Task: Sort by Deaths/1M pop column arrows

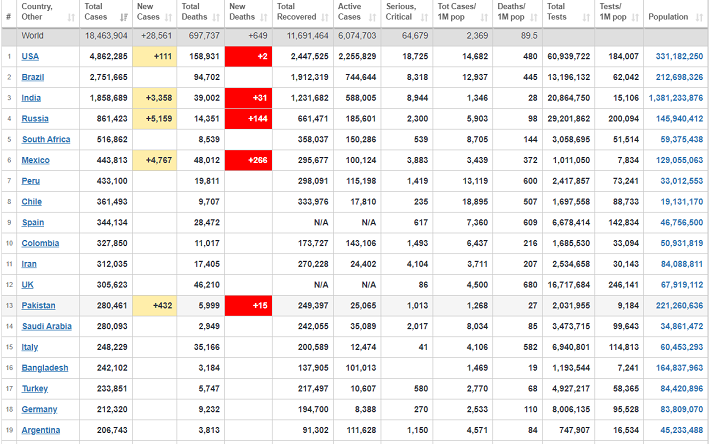Action: [x=534, y=18]
